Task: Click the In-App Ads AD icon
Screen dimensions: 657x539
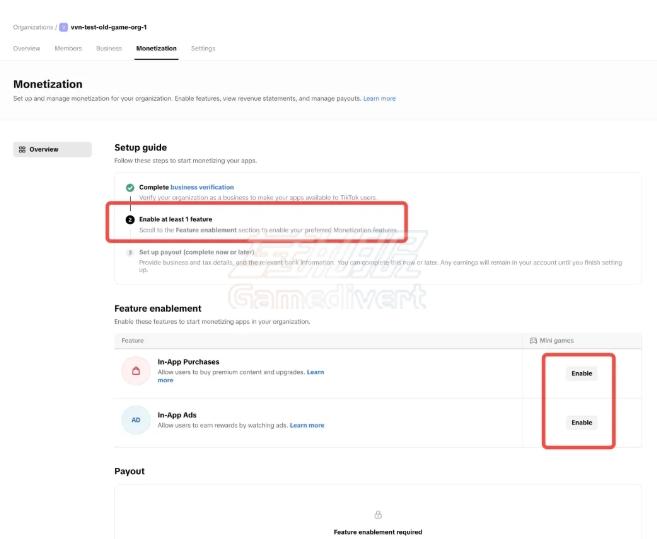Action: coord(136,420)
